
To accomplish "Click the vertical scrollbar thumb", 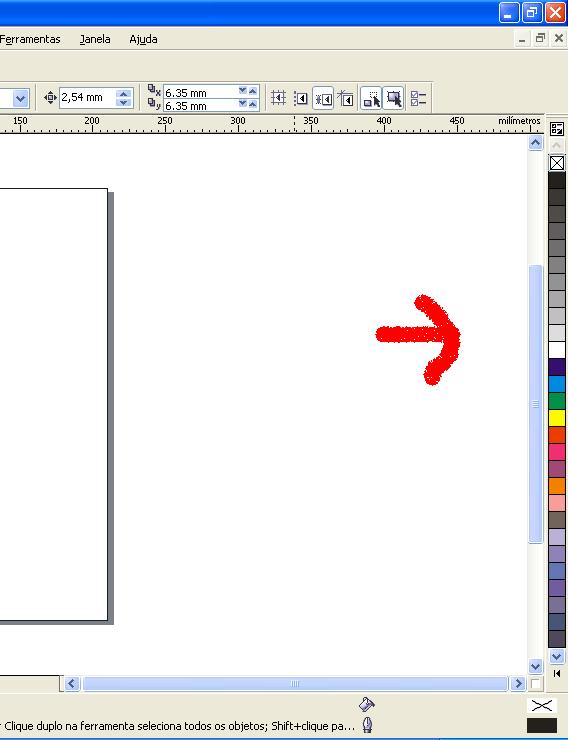I will [x=535, y=404].
